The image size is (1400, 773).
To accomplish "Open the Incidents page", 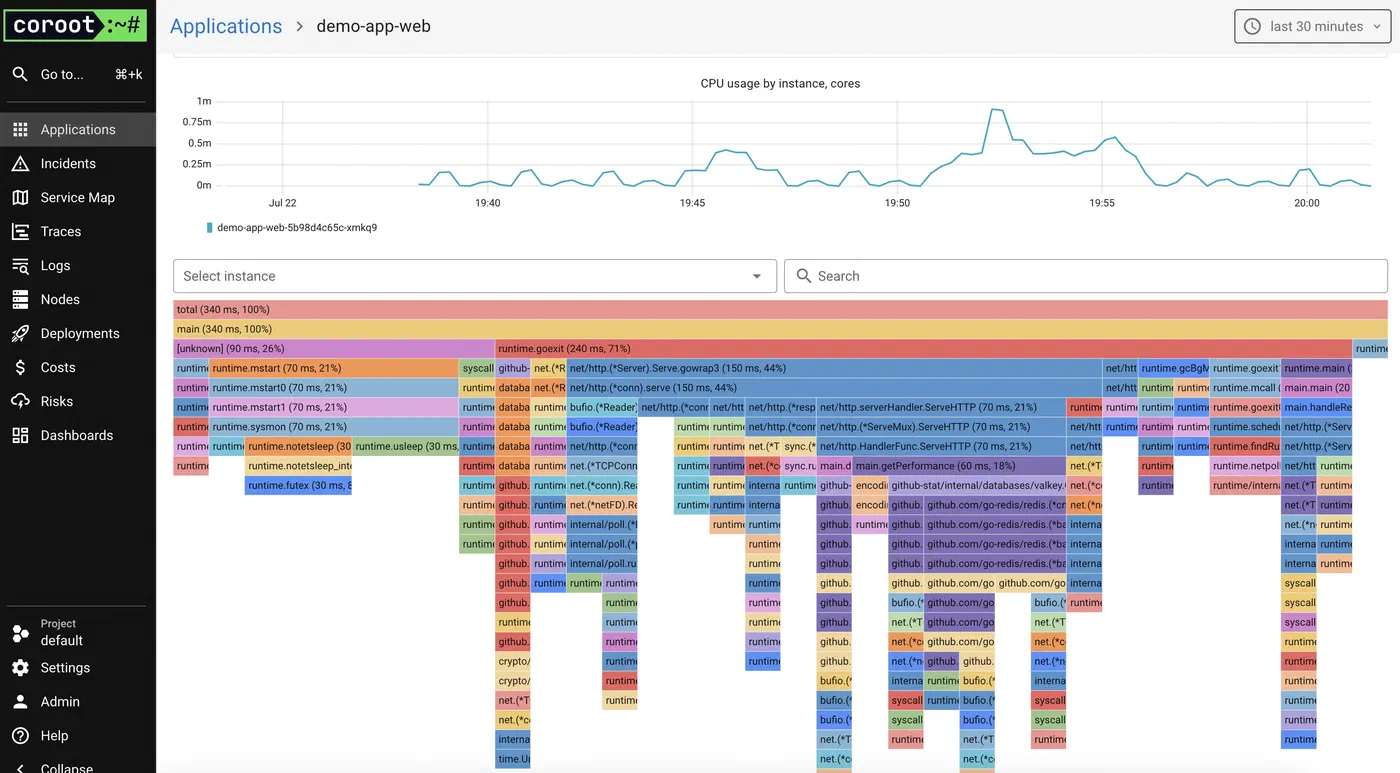I will (x=78, y=163).
